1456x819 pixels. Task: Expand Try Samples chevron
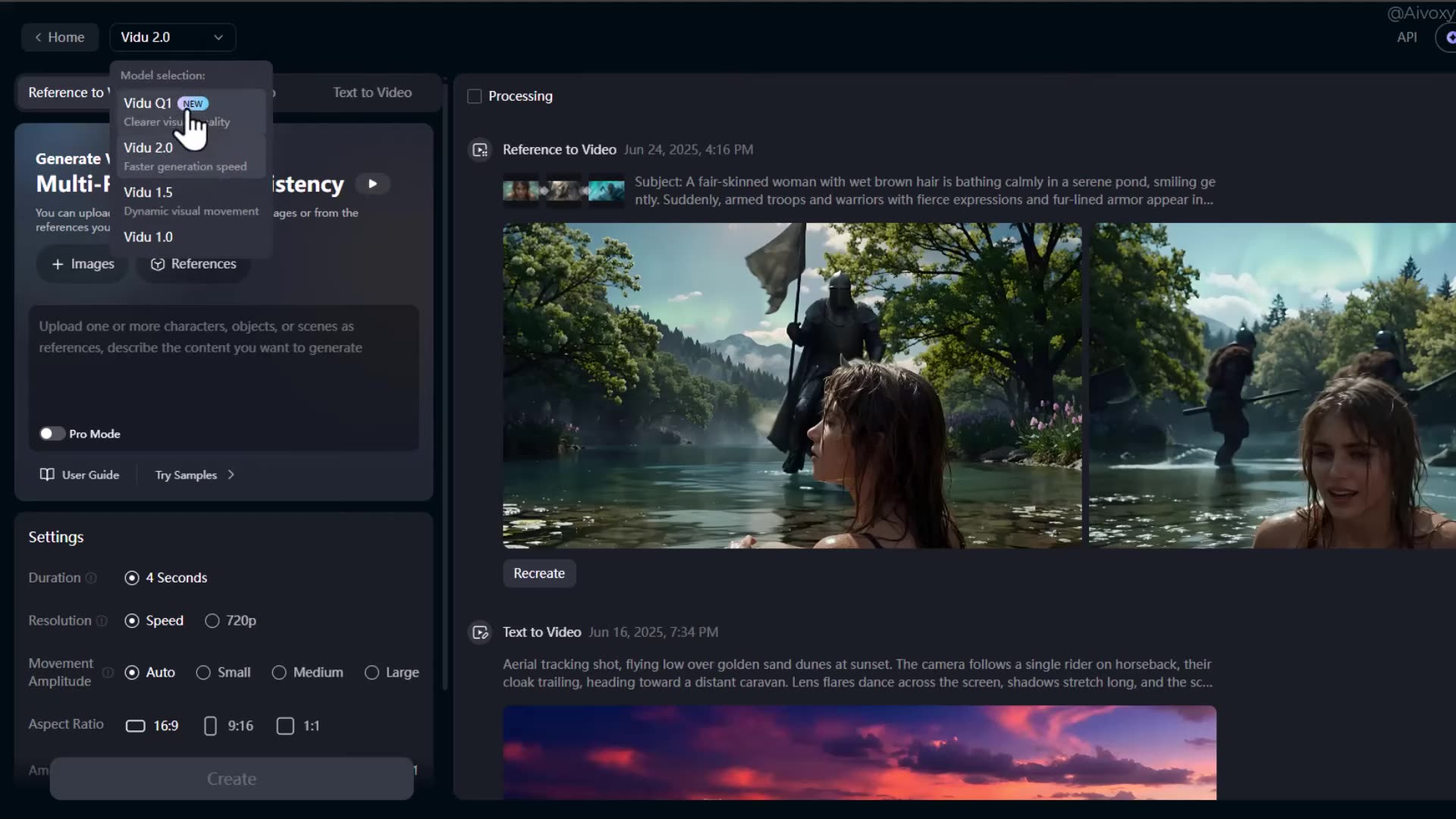(231, 475)
